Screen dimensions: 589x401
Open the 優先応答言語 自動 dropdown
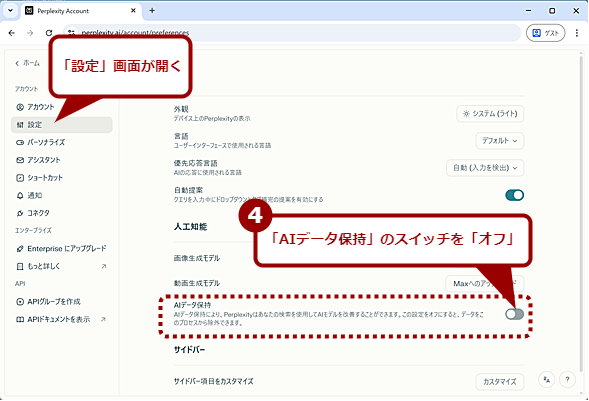485,168
